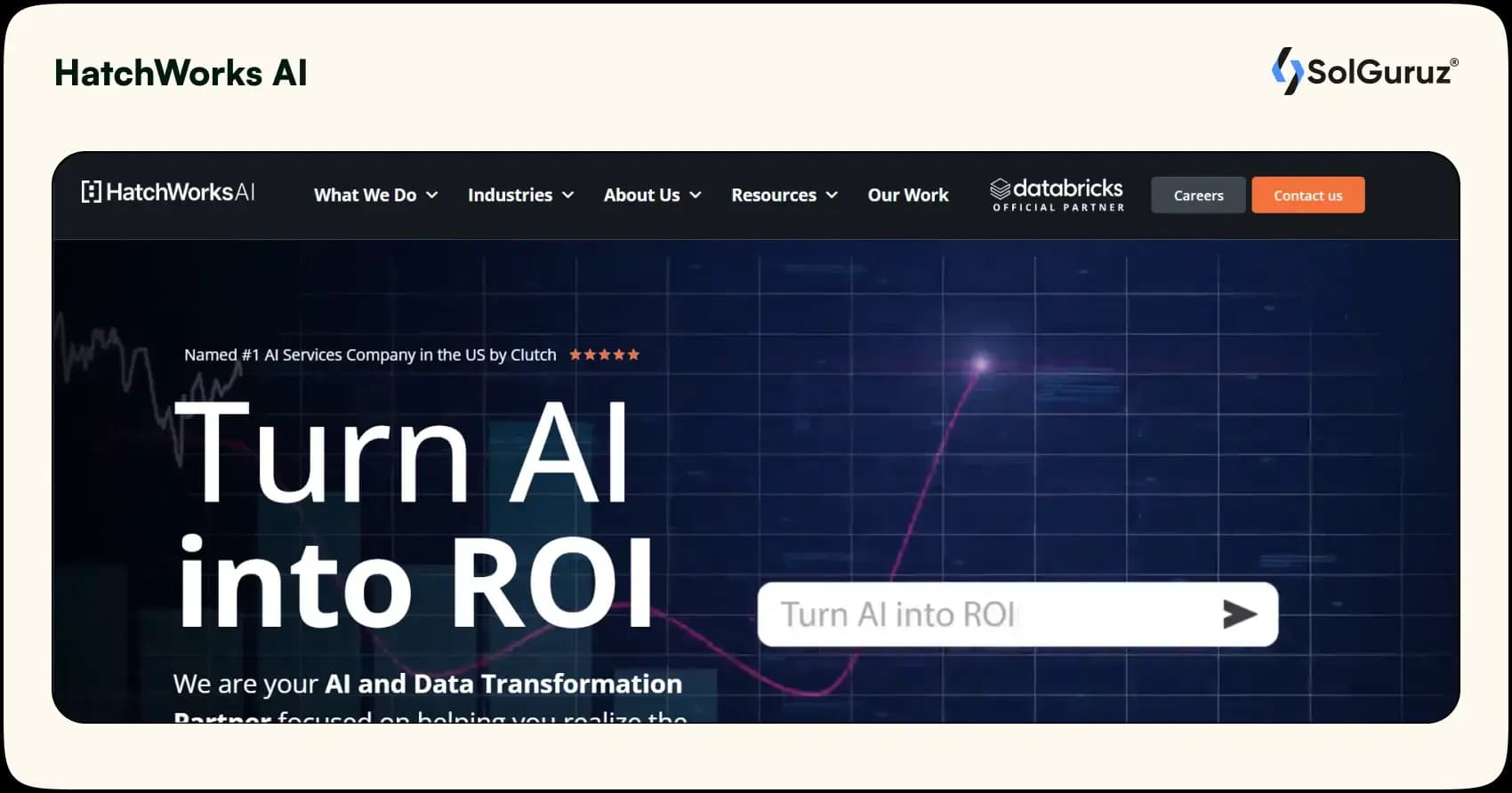1512x793 pixels.
Task: Open the What We Do menu
Action: pyautogui.click(x=376, y=195)
